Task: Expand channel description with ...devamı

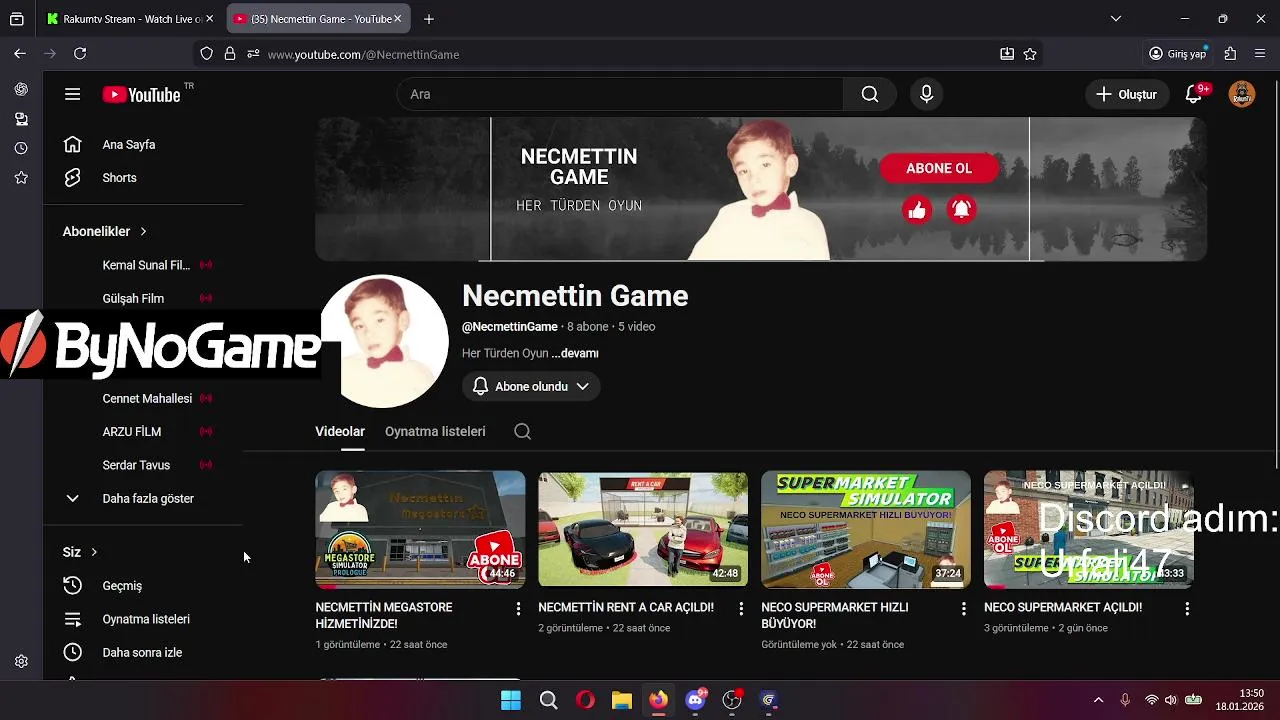Action: [575, 353]
